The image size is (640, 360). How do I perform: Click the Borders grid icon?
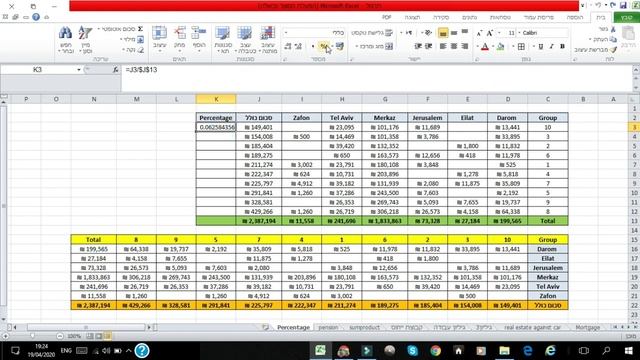(521, 47)
